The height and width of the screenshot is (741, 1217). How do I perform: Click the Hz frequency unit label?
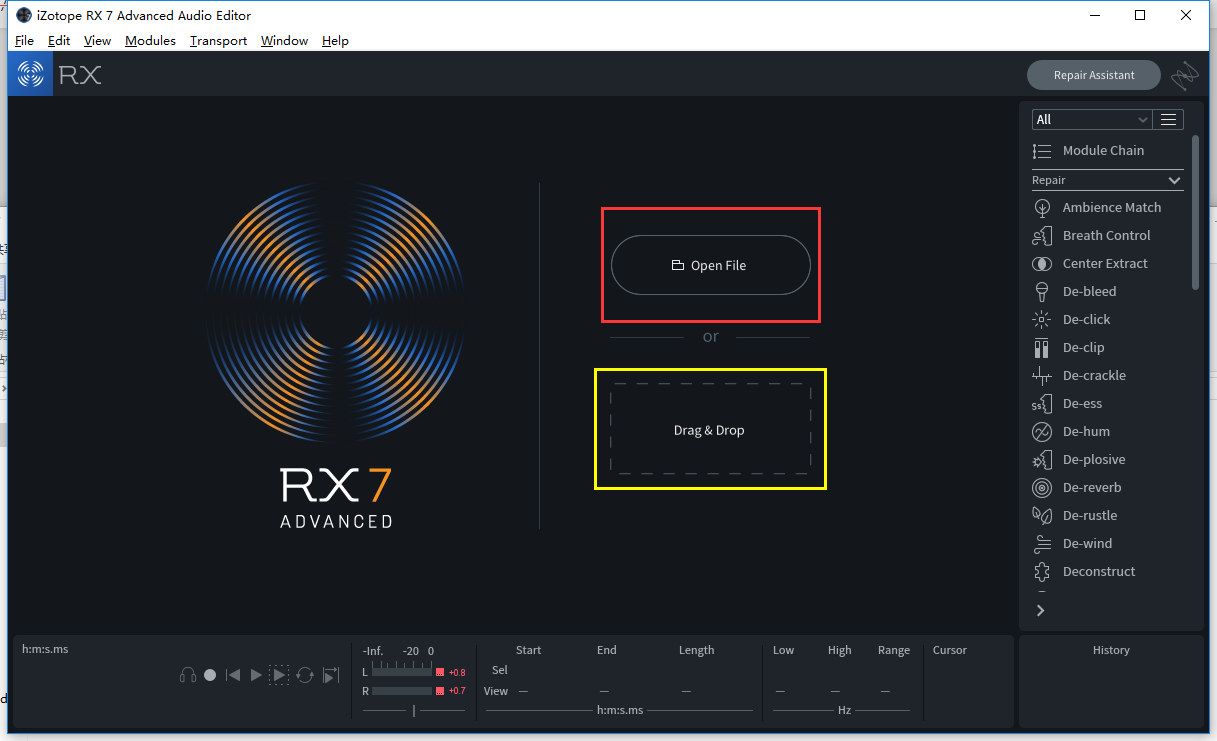(x=844, y=710)
